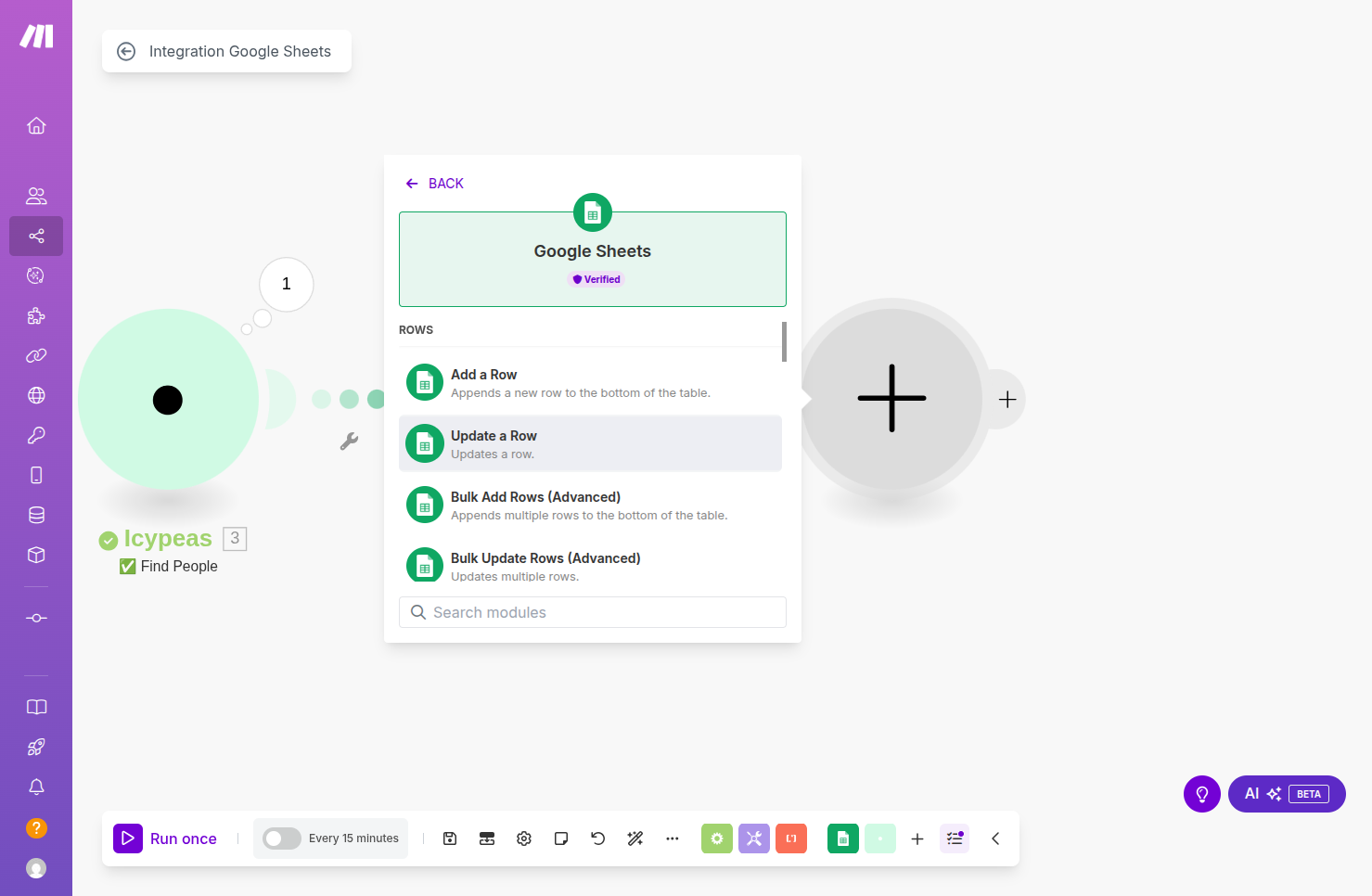Open Google Sheets favorite in bottom toolbar
The width and height of the screenshot is (1372, 896).
pos(843,838)
